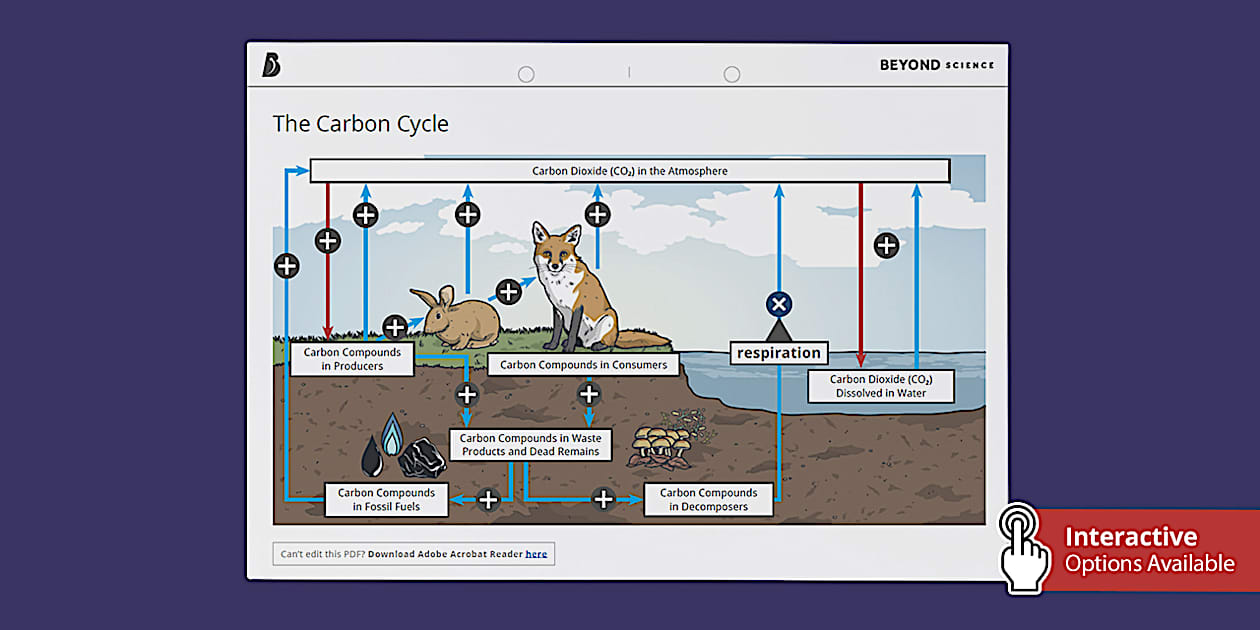This screenshot has width=1260, height=630.
Task: Expand the plus directly below the Consumers box
Action: (x=589, y=394)
